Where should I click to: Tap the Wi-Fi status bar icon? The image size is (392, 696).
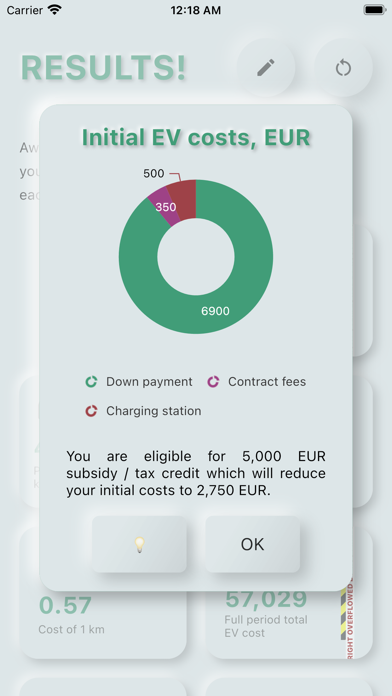(55, 10)
